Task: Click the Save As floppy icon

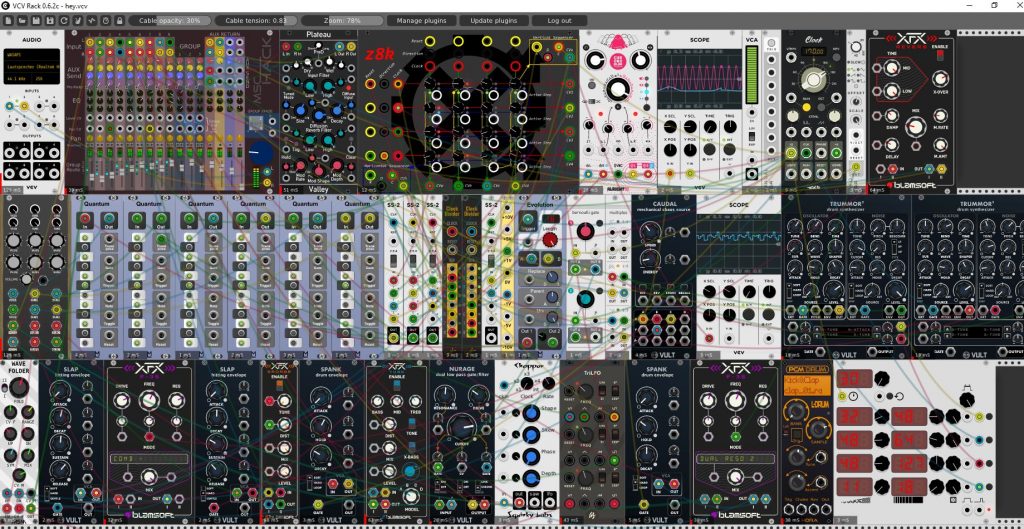Action: (50, 20)
